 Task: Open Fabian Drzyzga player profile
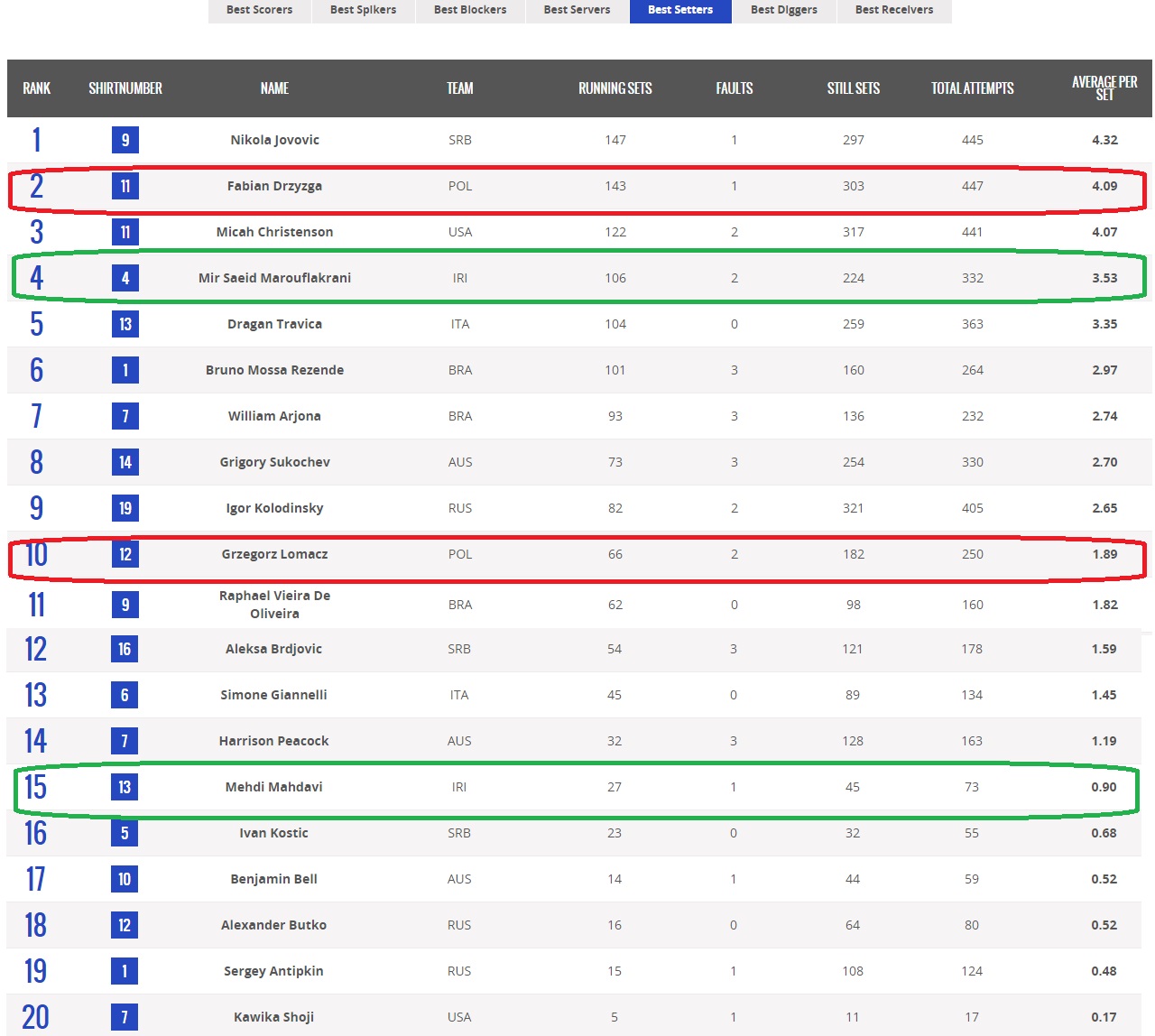click(274, 186)
